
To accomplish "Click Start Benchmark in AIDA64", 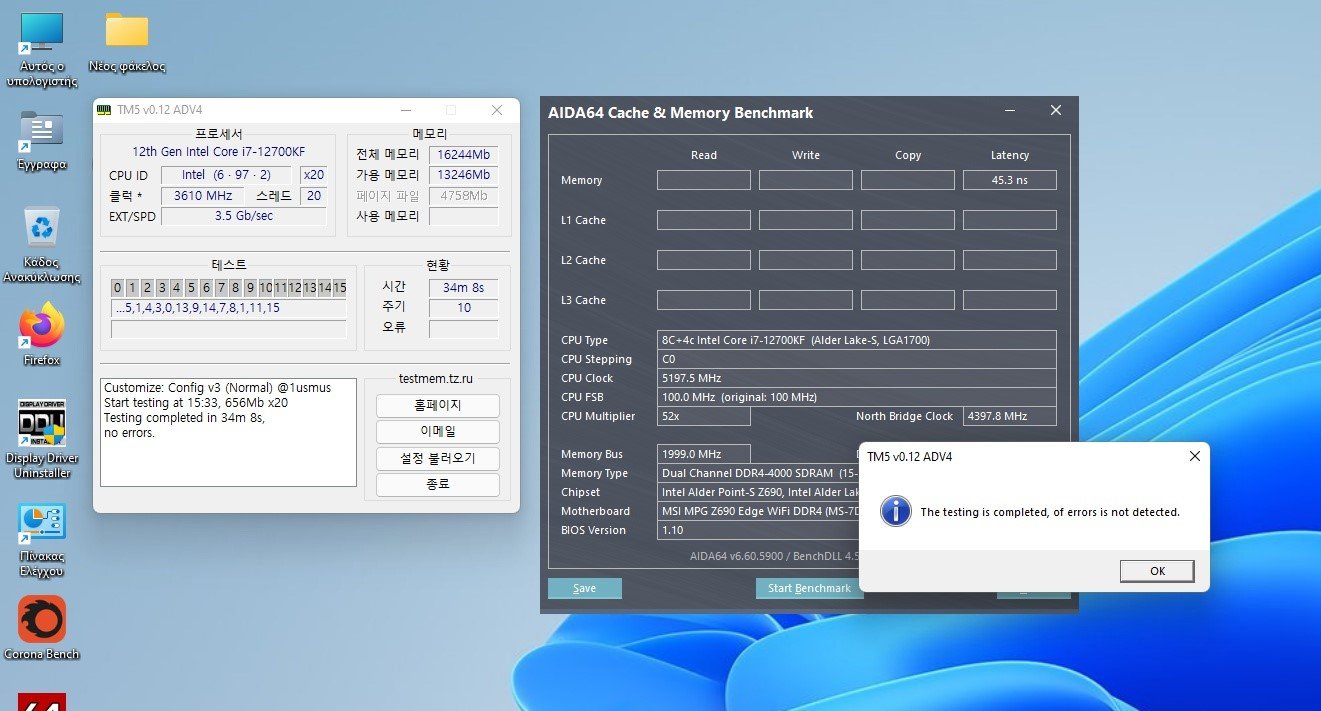I will point(809,588).
